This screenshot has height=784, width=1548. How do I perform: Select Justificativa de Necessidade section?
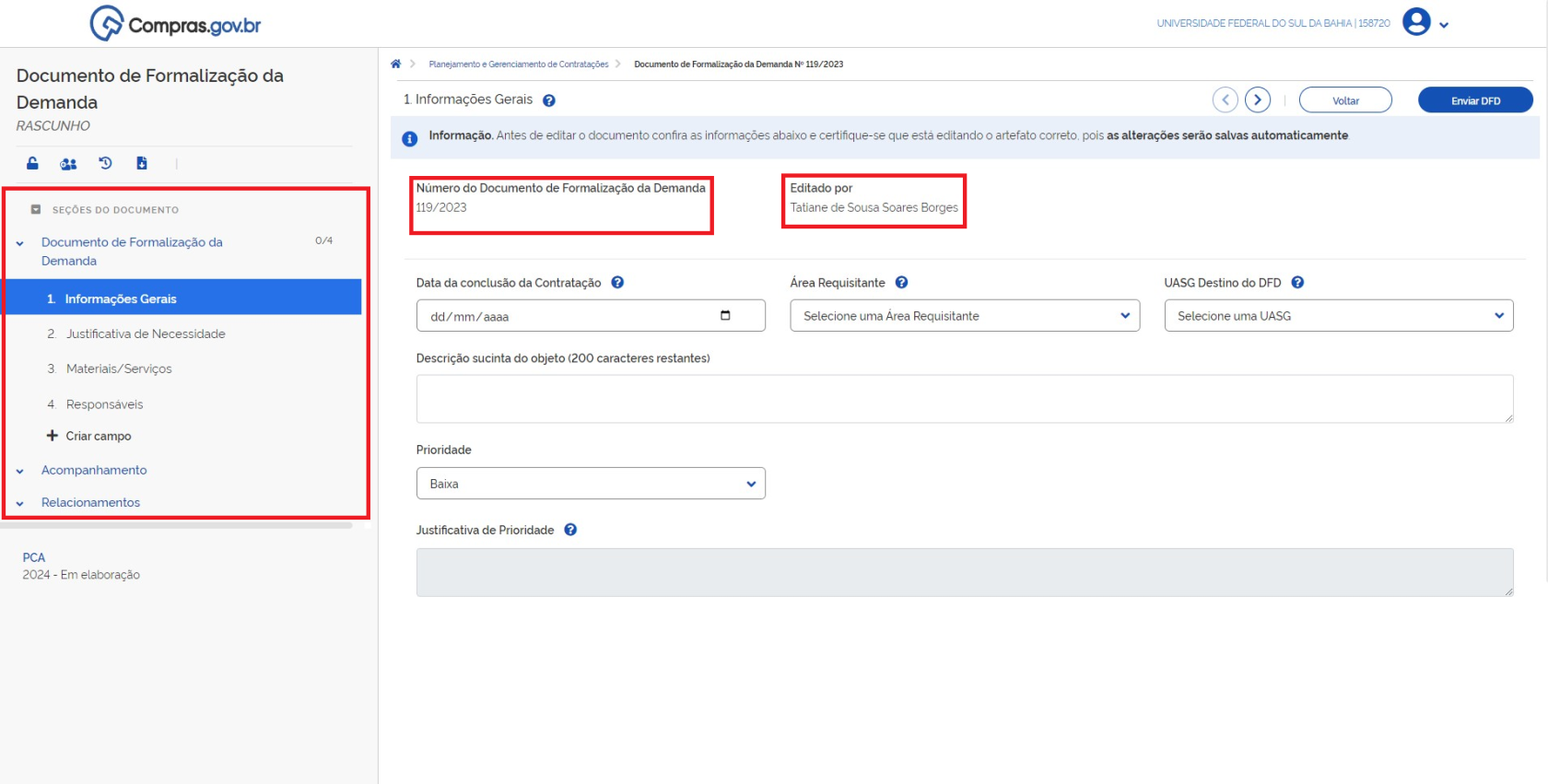point(146,333)
